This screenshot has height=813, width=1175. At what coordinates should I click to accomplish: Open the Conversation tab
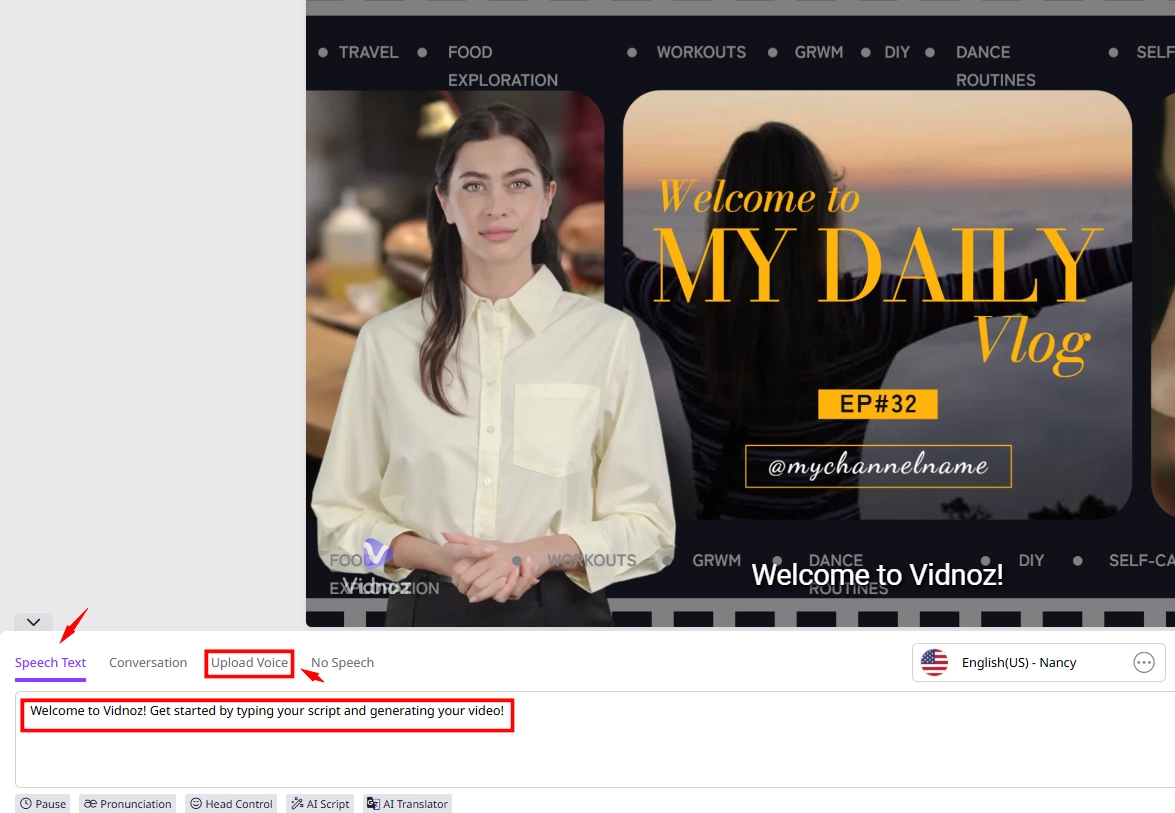tap(148, 663)
